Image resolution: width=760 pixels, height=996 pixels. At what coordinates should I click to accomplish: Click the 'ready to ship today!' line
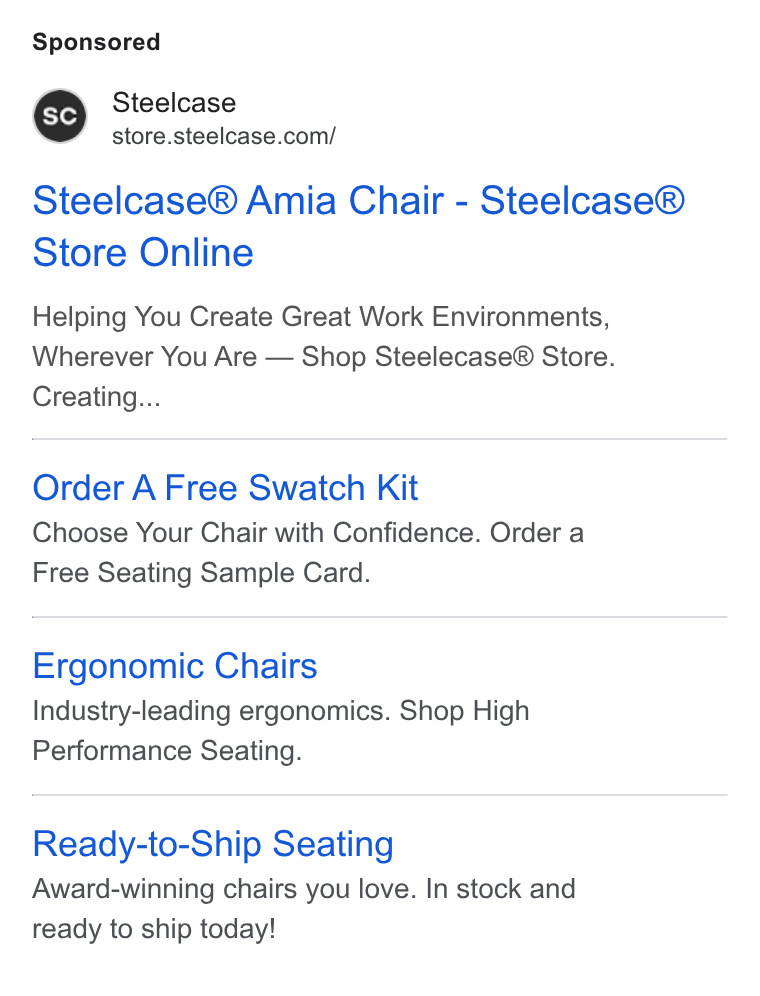point(154,929)
